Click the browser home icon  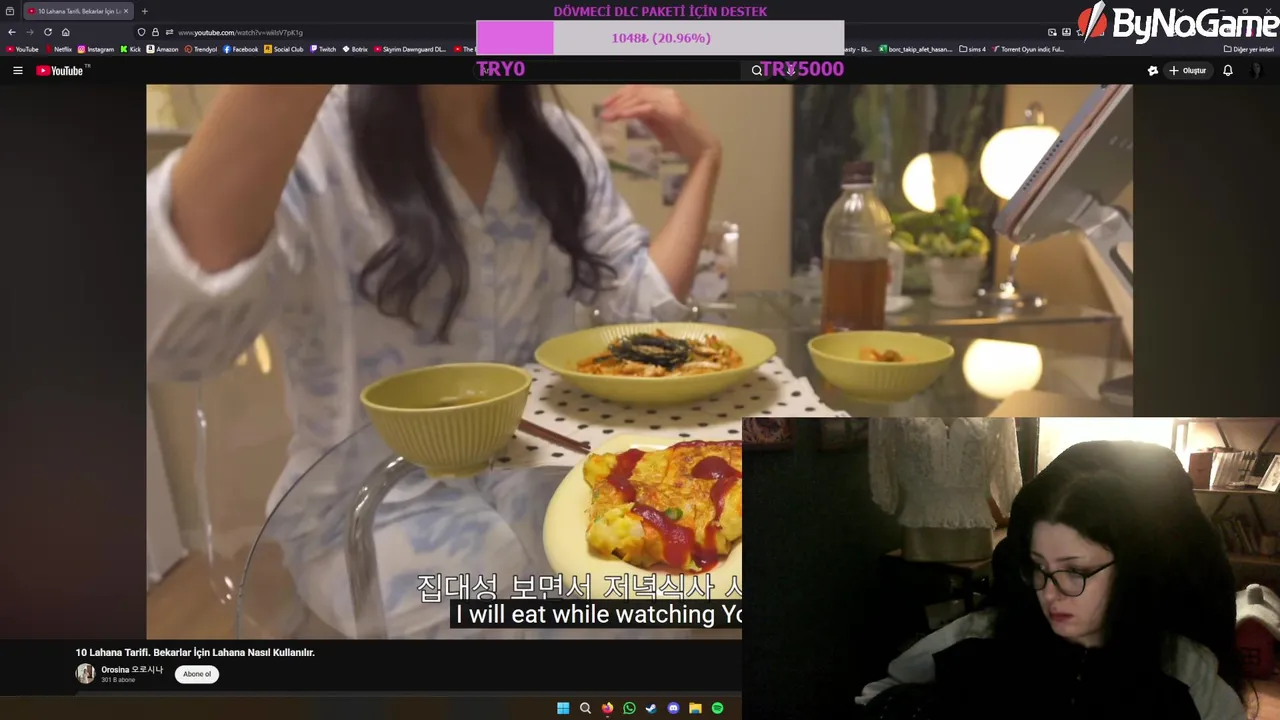pyautogui.click(x=65, y=32)
